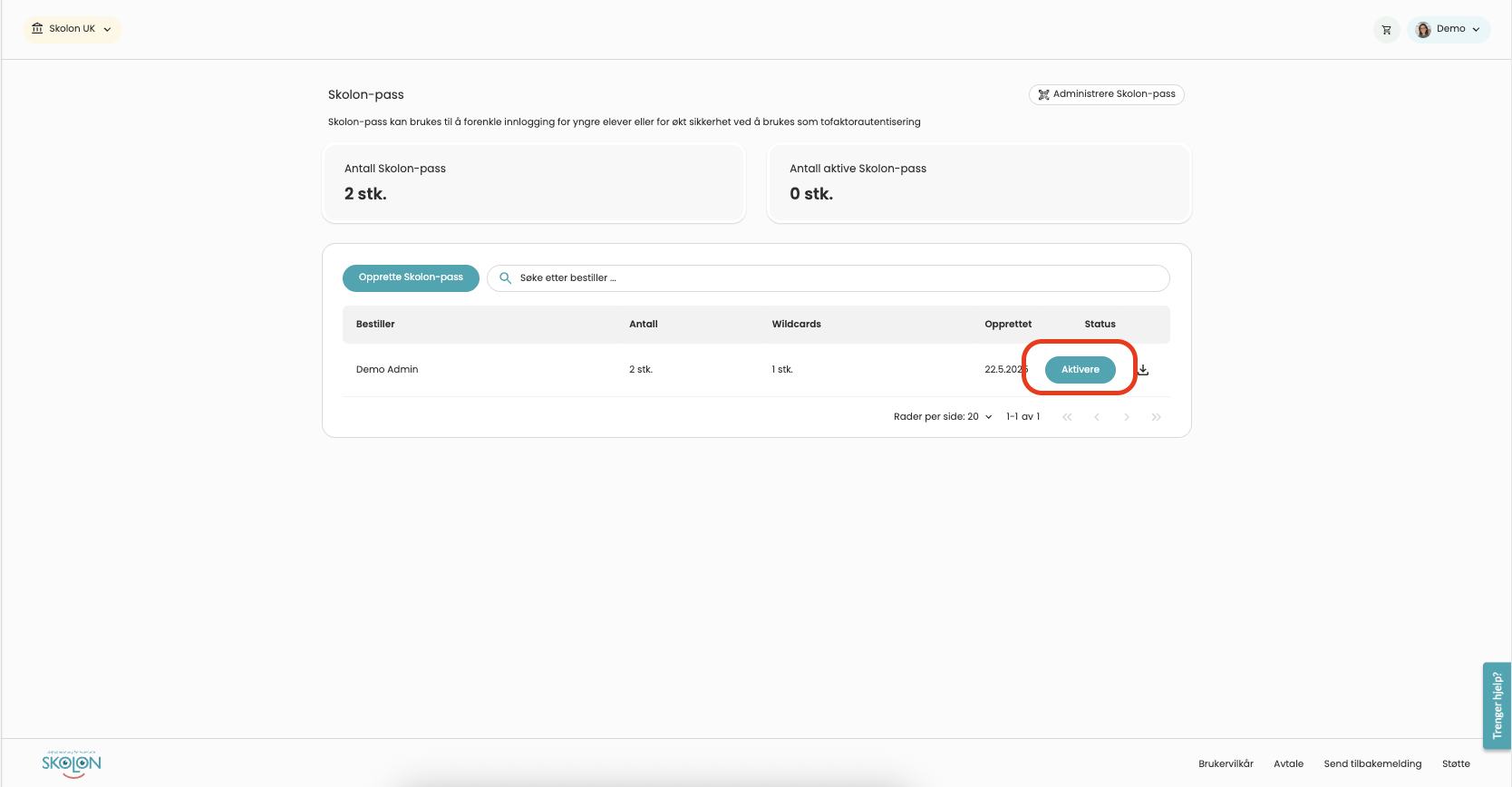
Task: Open the Demo user menu
Action: tap(1449, 29)
